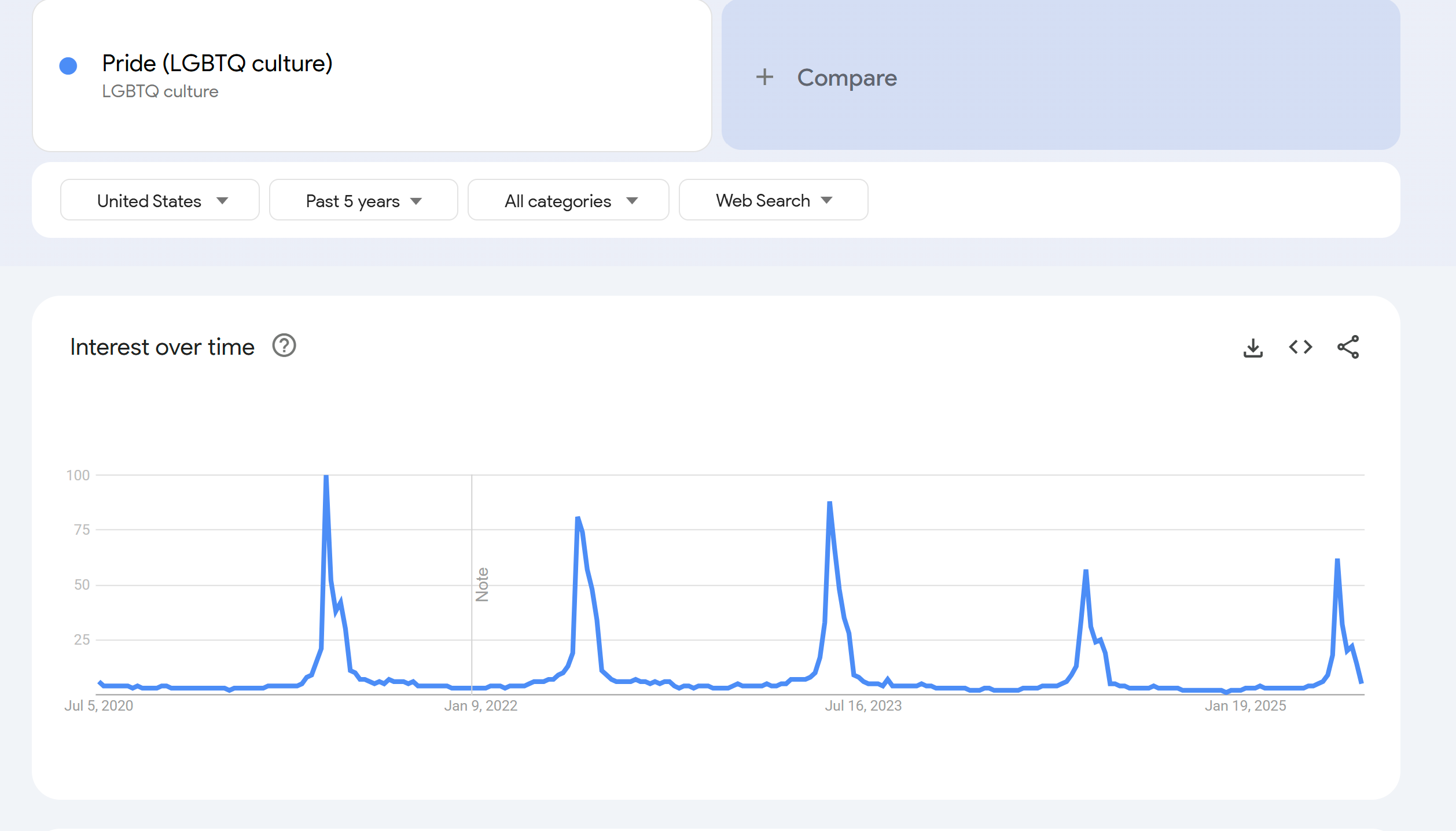Image resolution: width=1456 pixels, height=831 pixels.
Task: Open the Interest over time help icon
Action: tap(284, 346)
